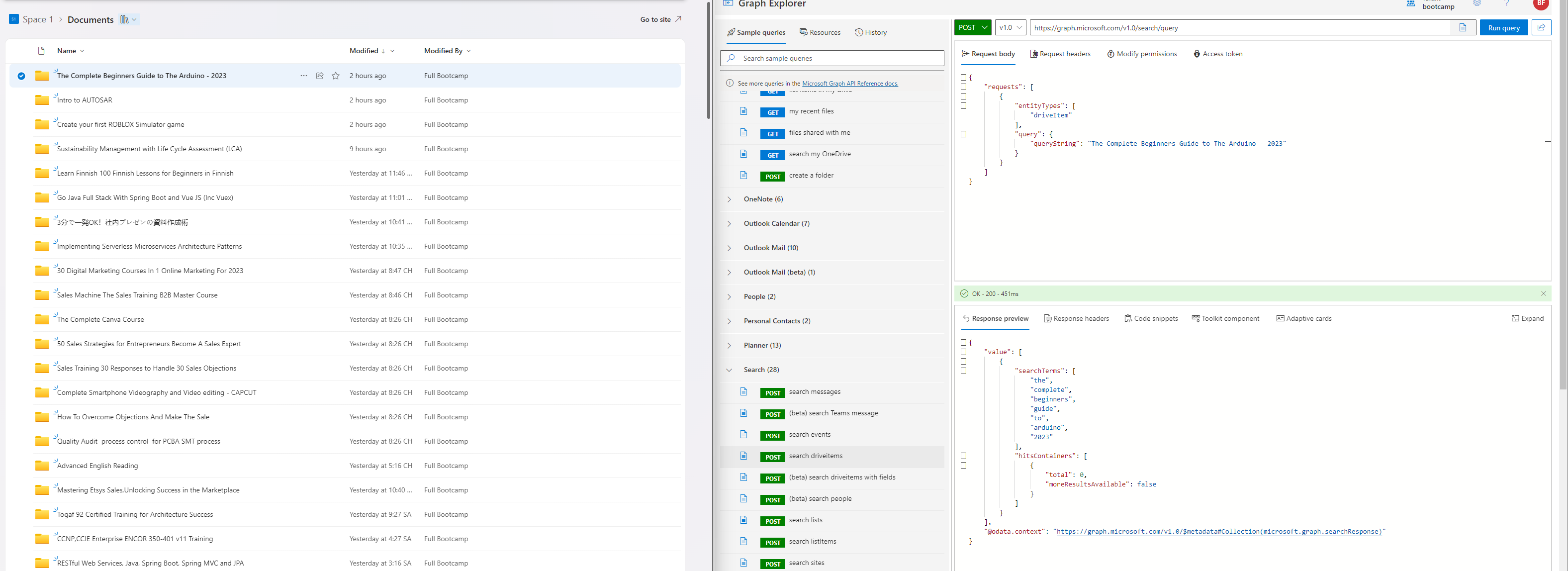Screen dimensions: 1568x571
Task: Select the Access token tab
Action: coord(1218,54)
